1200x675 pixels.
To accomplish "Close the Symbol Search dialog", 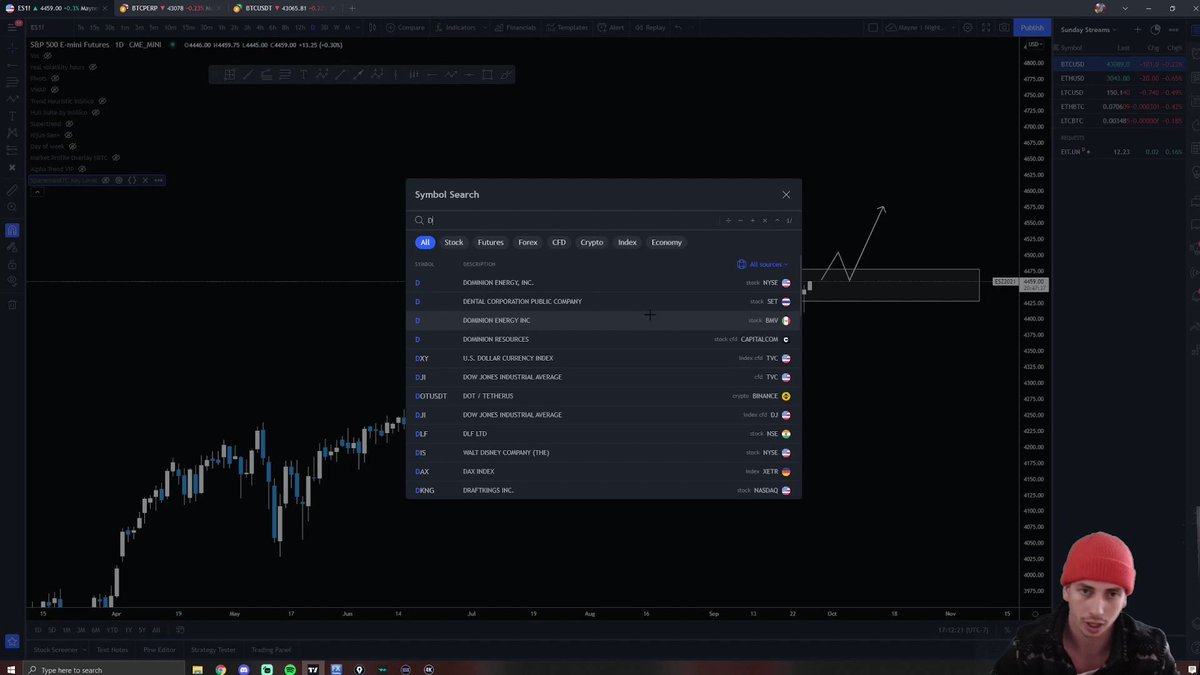I will [x=786, y=195].
